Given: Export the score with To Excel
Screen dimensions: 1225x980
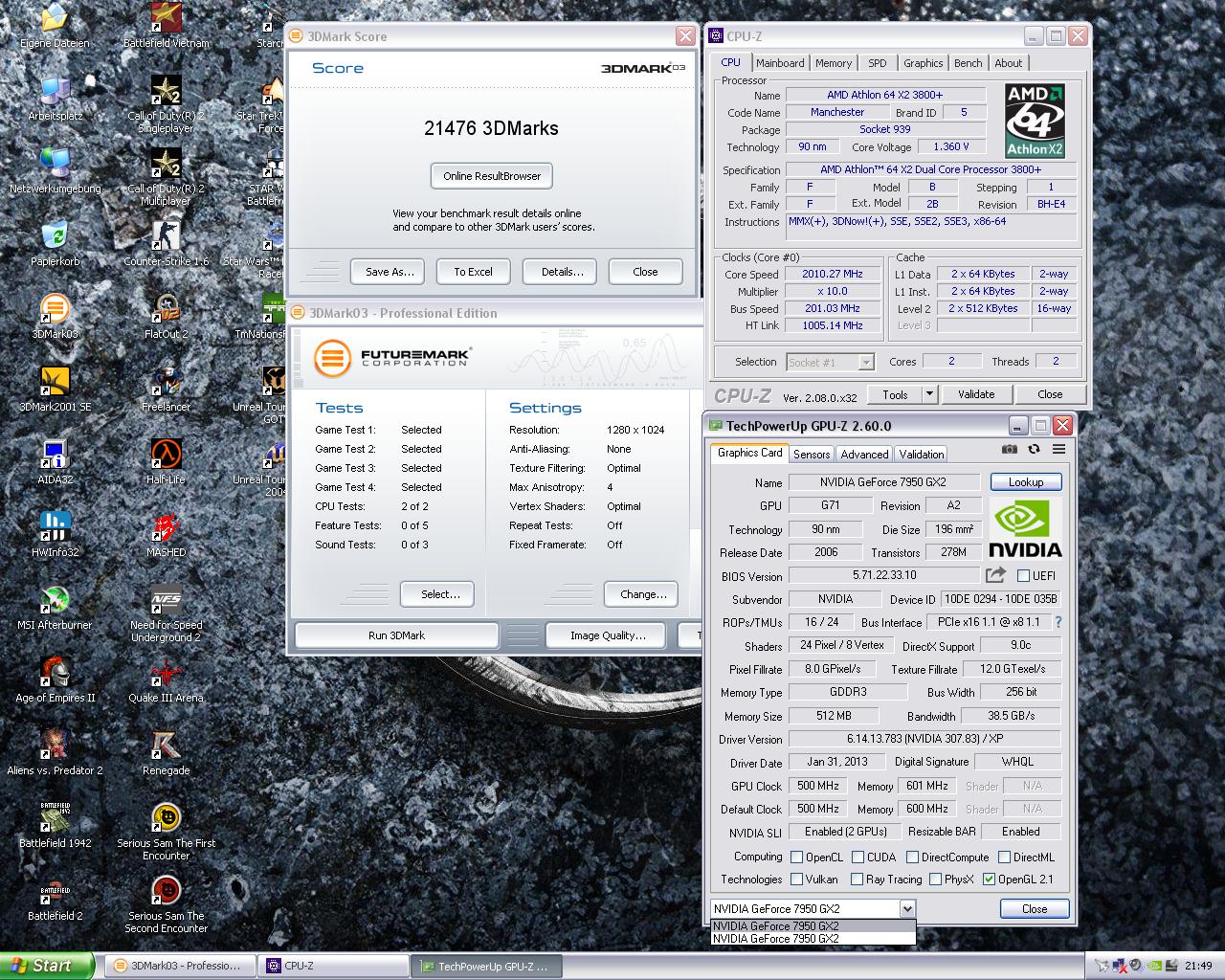Looking at the screenshot, I should click(473, 272).
